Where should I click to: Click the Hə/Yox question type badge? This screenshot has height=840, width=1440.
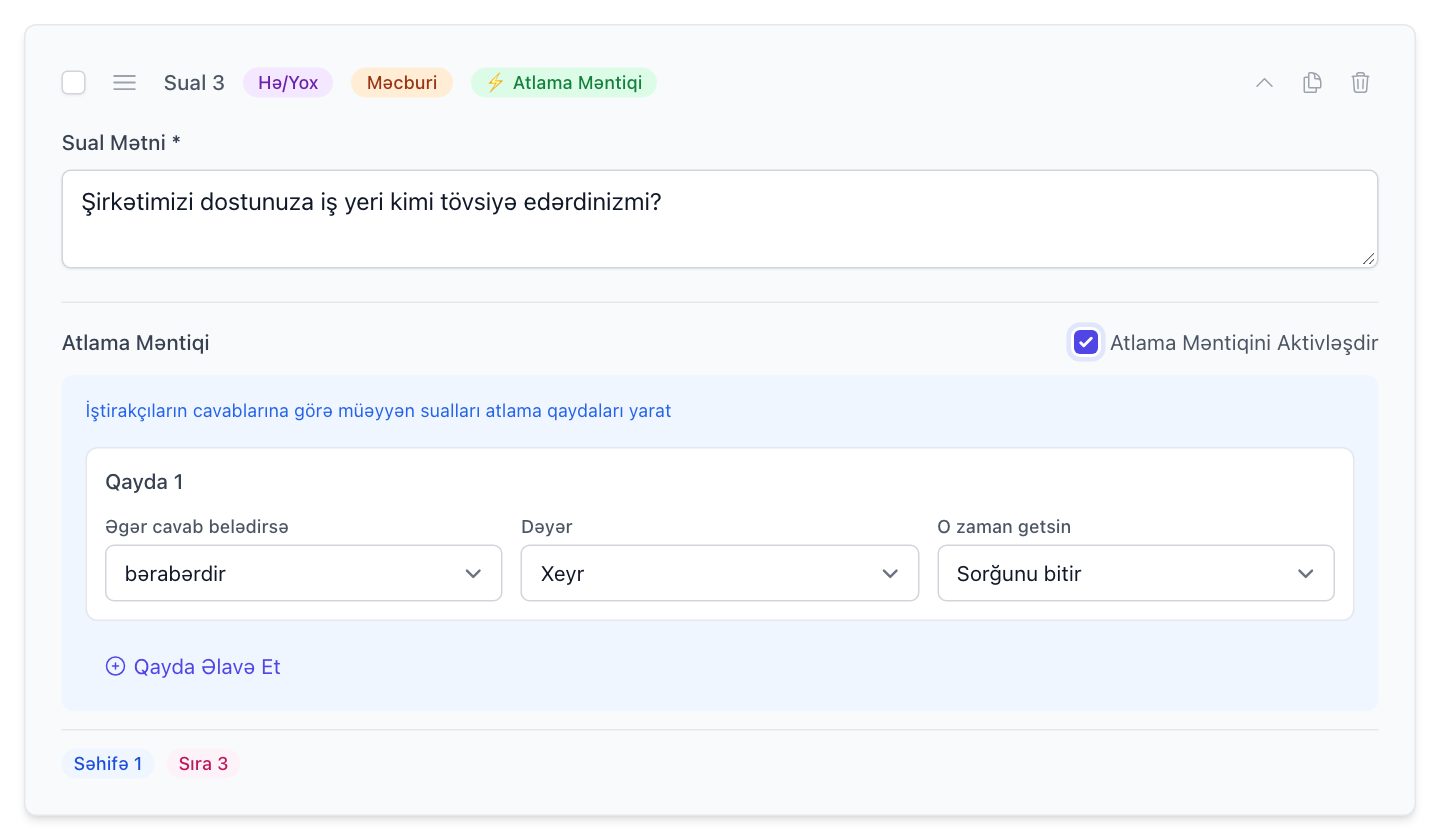pos(288,83)
